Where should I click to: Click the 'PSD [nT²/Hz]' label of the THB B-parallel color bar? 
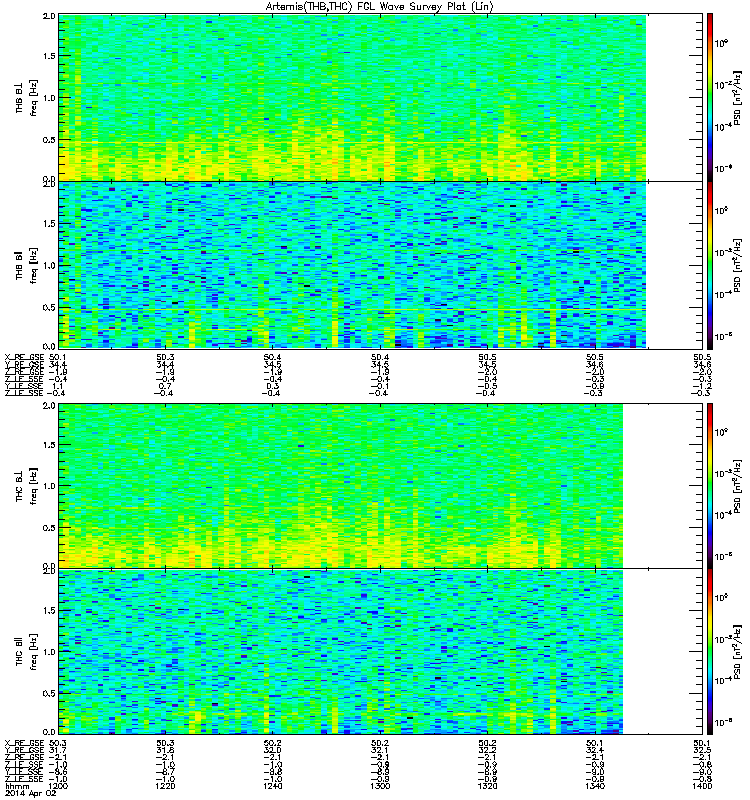point(737,266)
